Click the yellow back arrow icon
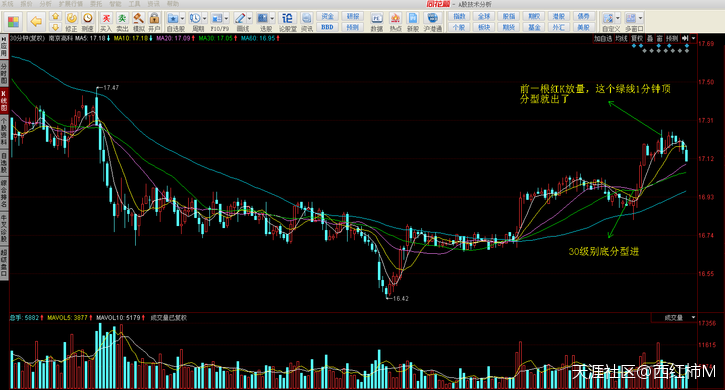Viewport: 725px width, 390px height. [x=36, y=21]
